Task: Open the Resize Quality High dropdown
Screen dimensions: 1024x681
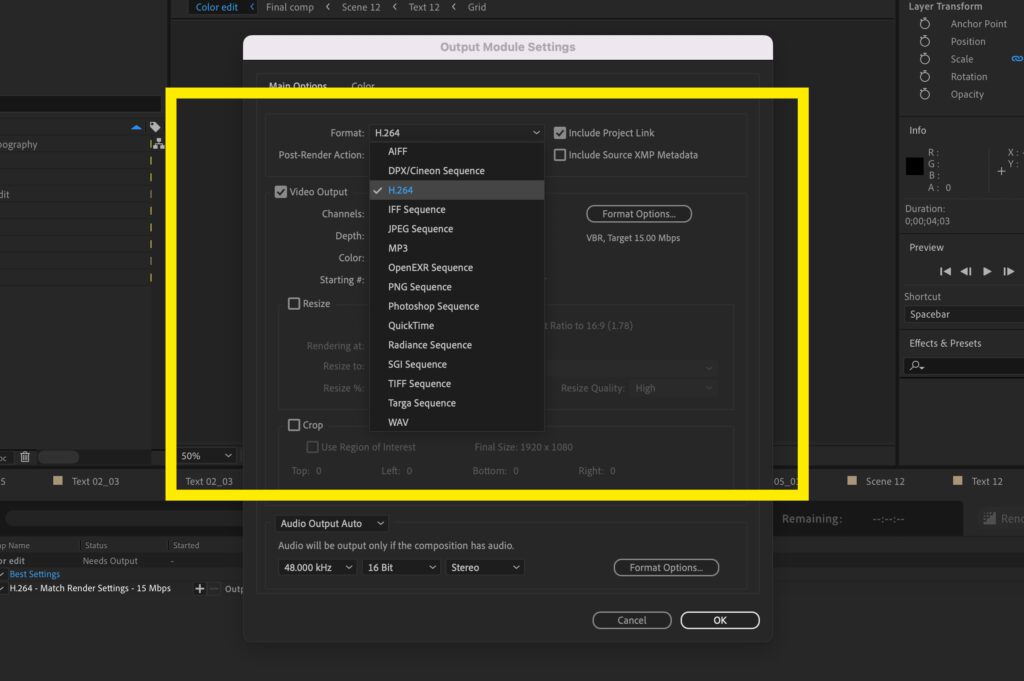Action: click(x=673, y=388)
